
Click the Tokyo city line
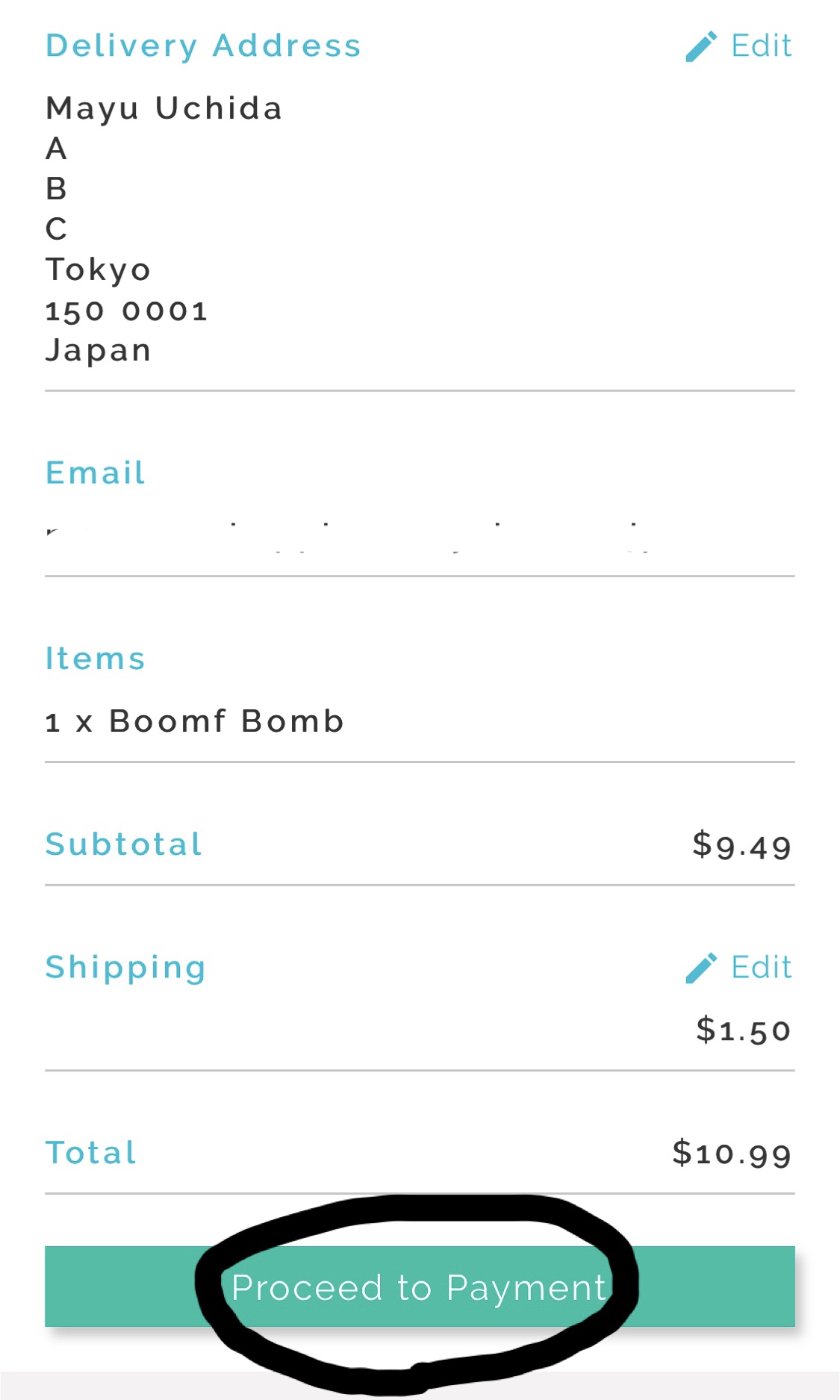click(x=99, y=270)
